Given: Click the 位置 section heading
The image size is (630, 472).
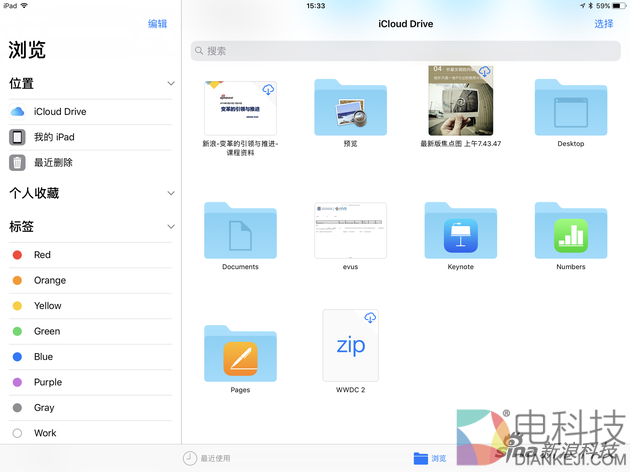Looking at the screenshot, I should click(x=22, y=84).
